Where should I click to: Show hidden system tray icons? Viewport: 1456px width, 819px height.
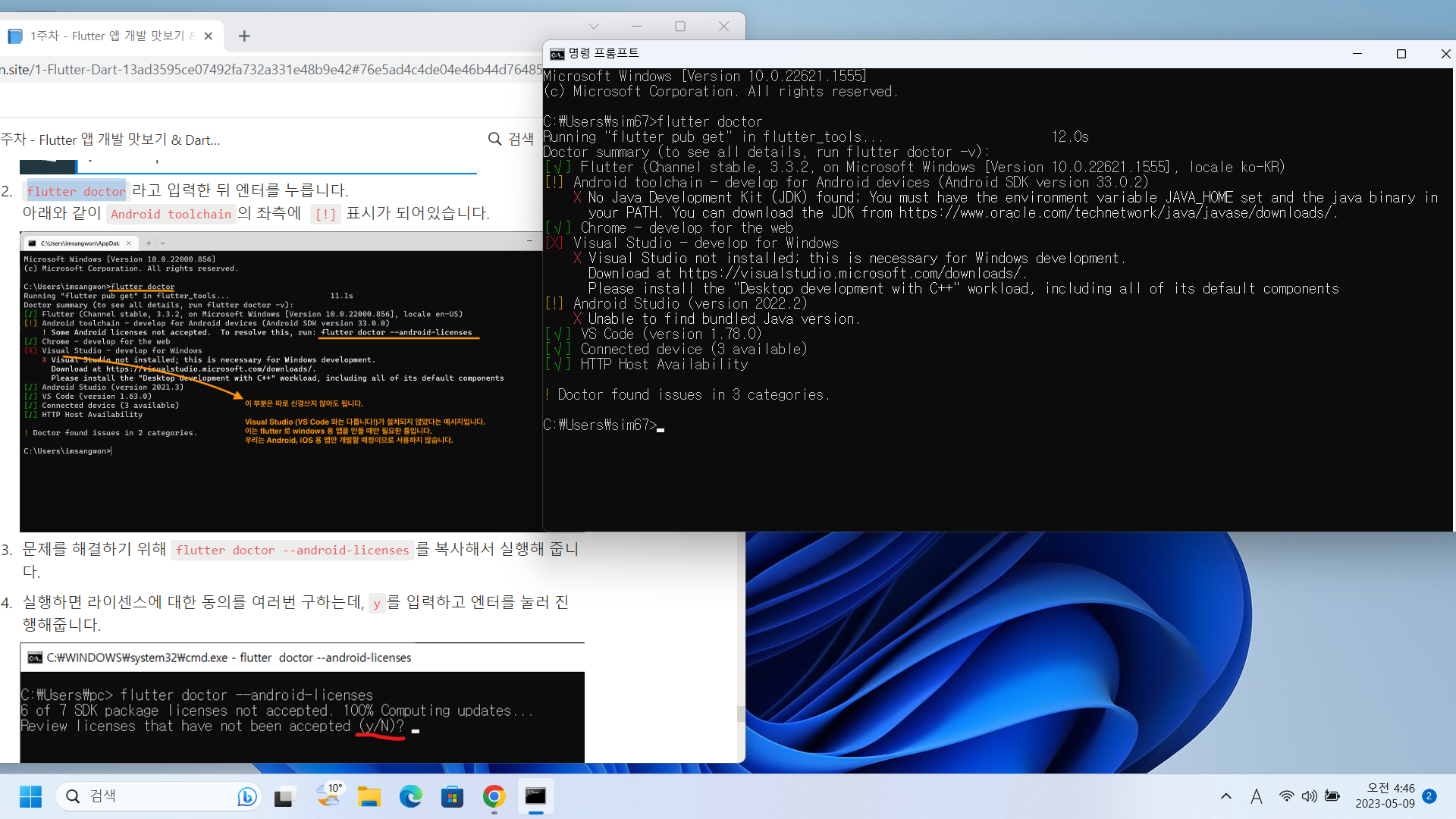click(1226, 796)
